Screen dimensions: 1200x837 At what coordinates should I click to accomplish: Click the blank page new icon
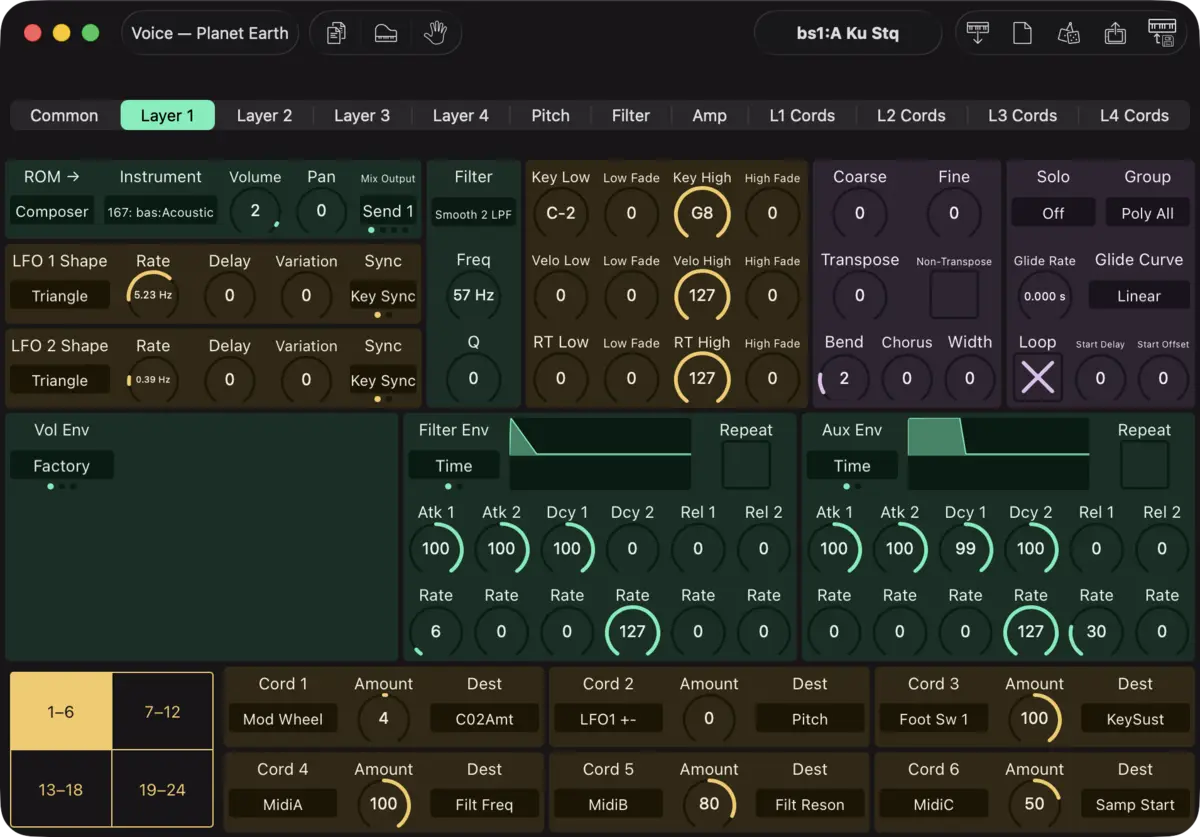[x=1022, y=33]
